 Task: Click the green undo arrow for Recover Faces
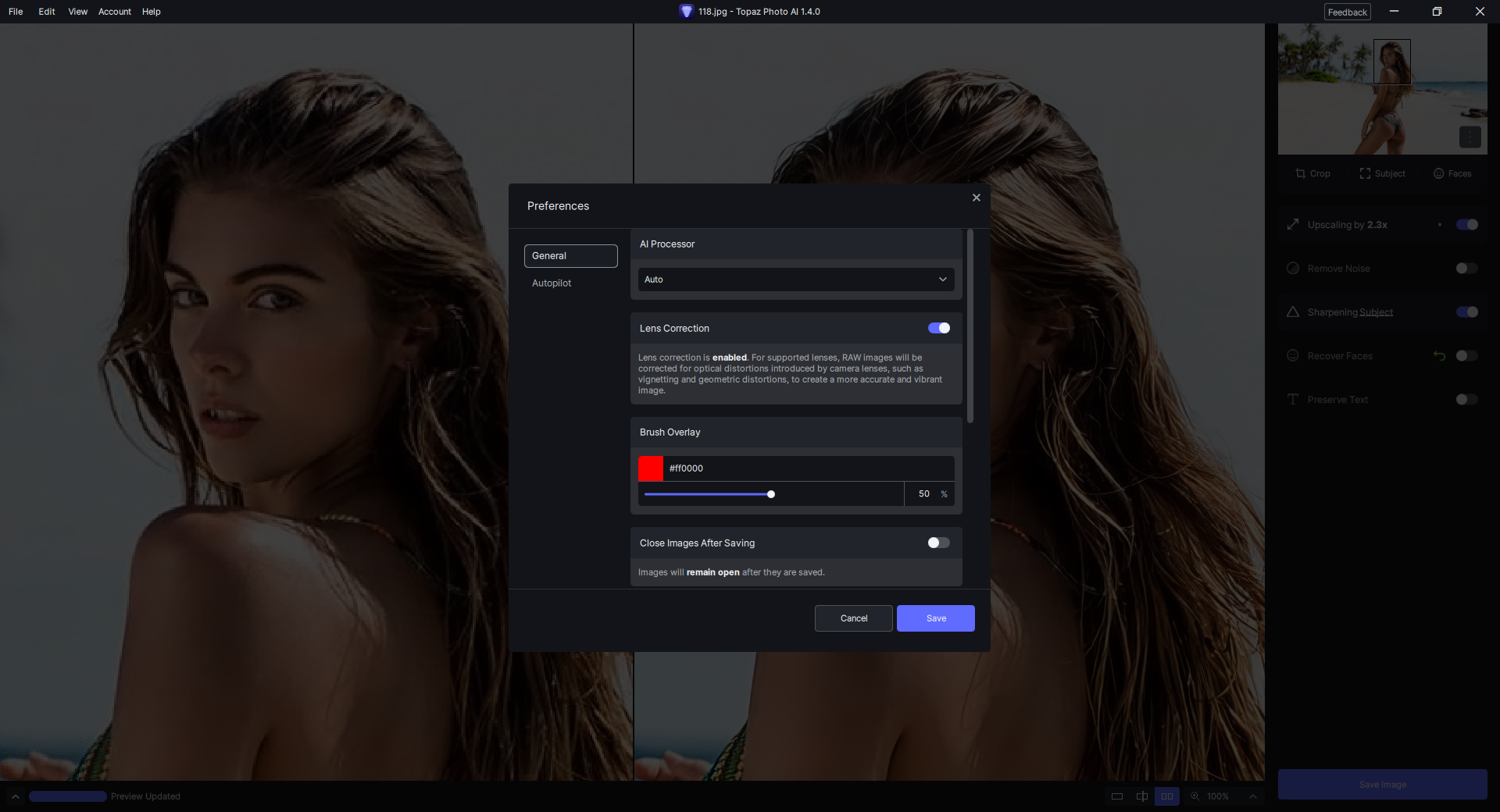(x=1439, y=356)
